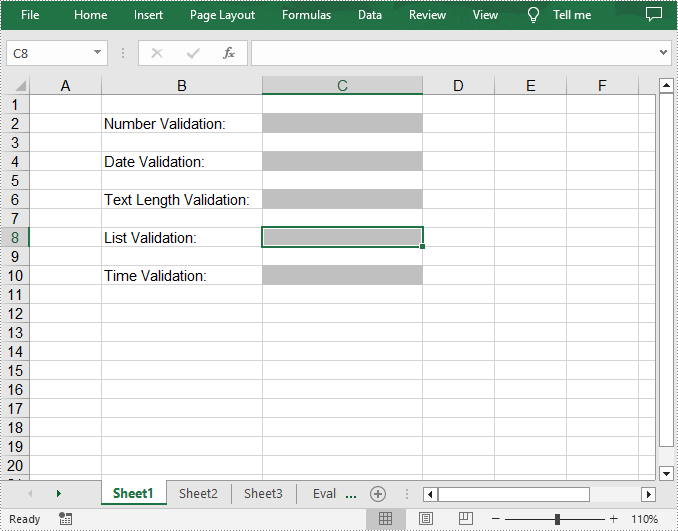Select column F header
678x531 pixels.
(x=602, y=86)
